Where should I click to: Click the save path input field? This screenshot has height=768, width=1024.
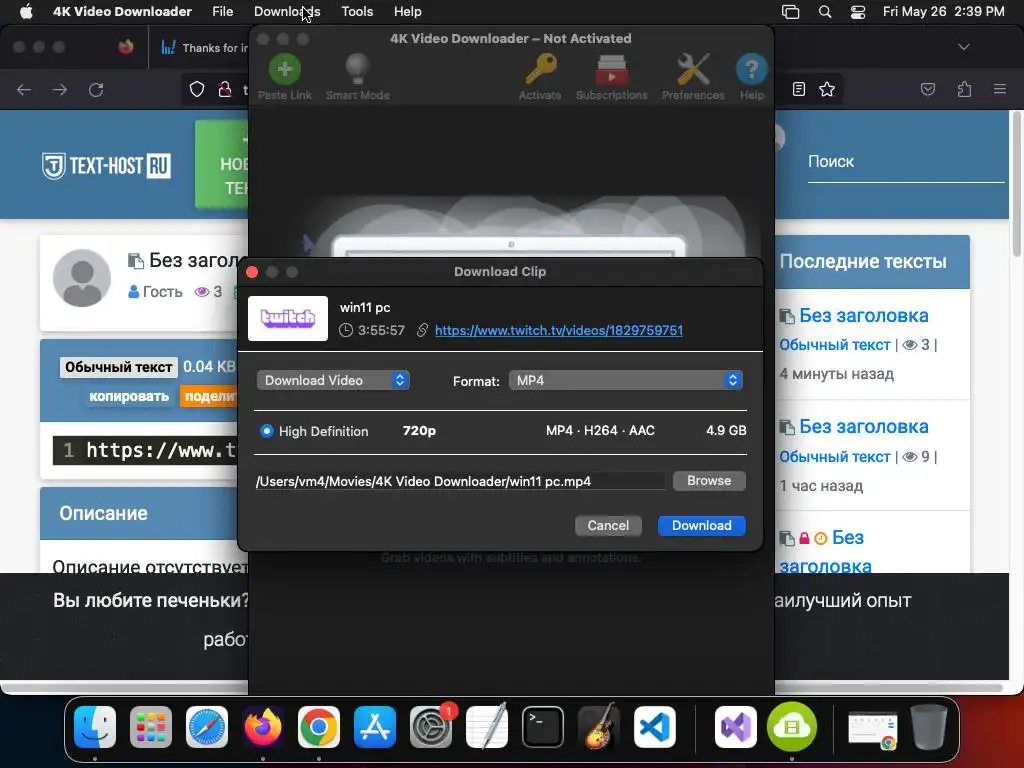(x=460, y=481)
